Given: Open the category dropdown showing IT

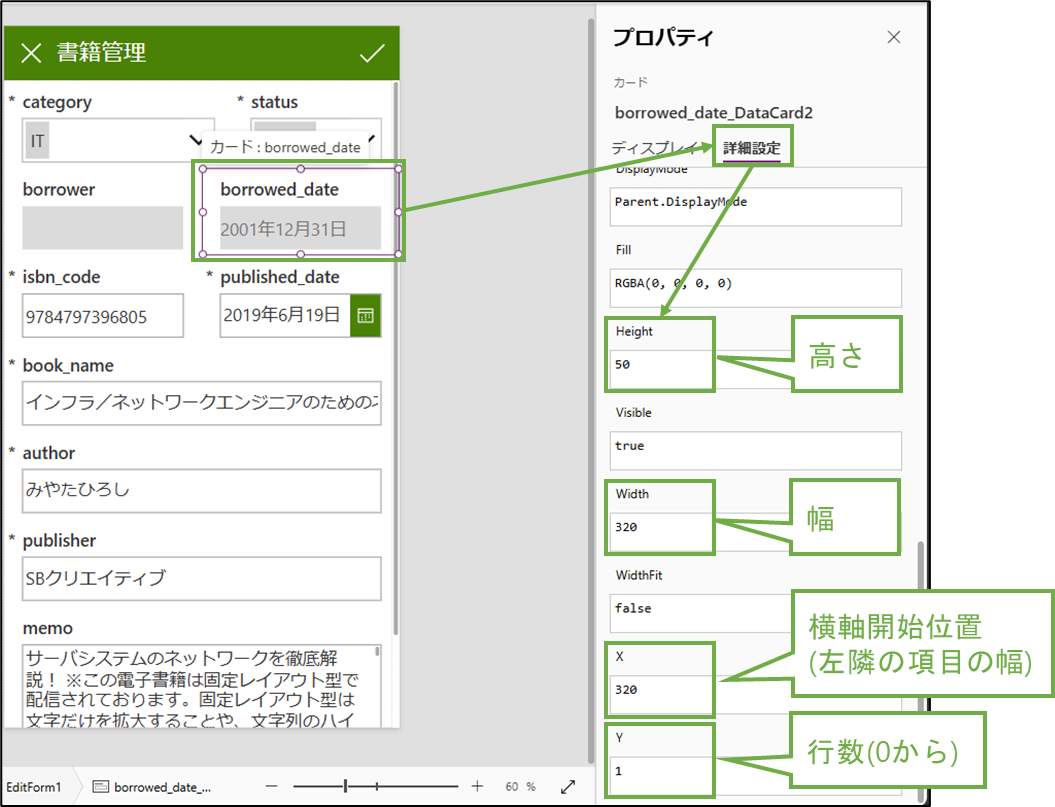Looking at the screenshot, I should click(118, 141).
